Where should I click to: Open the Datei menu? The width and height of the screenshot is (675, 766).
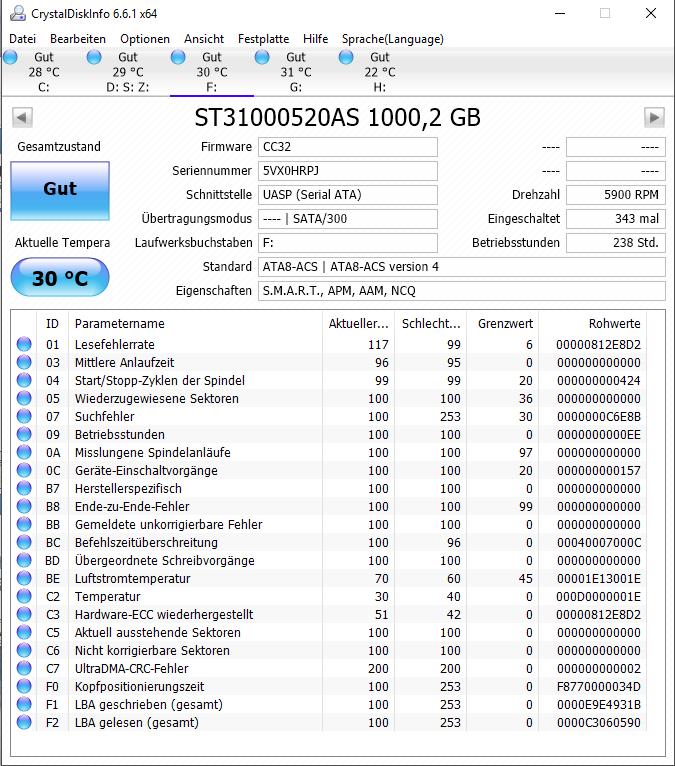click(x=22, y=39)
